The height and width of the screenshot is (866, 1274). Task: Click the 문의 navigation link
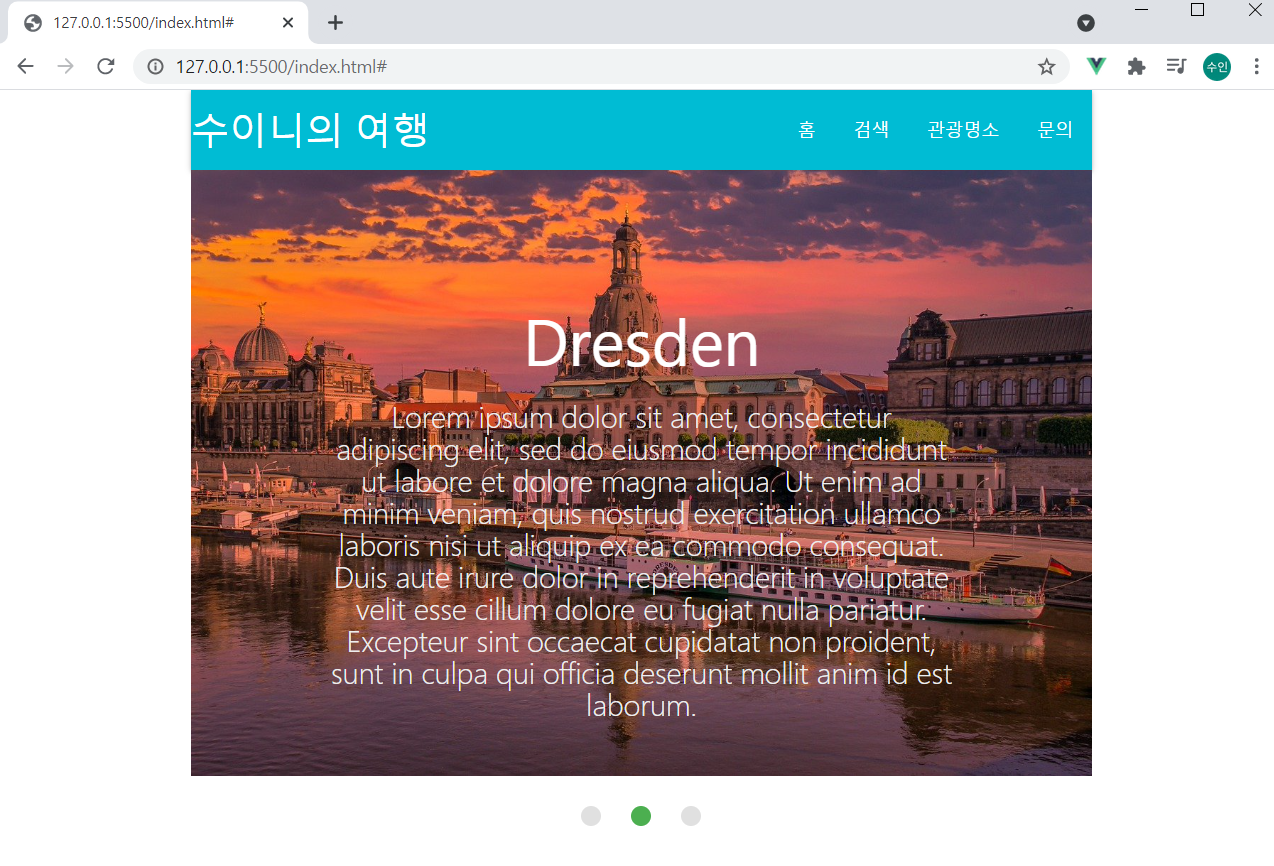(x=1055, y=129)
